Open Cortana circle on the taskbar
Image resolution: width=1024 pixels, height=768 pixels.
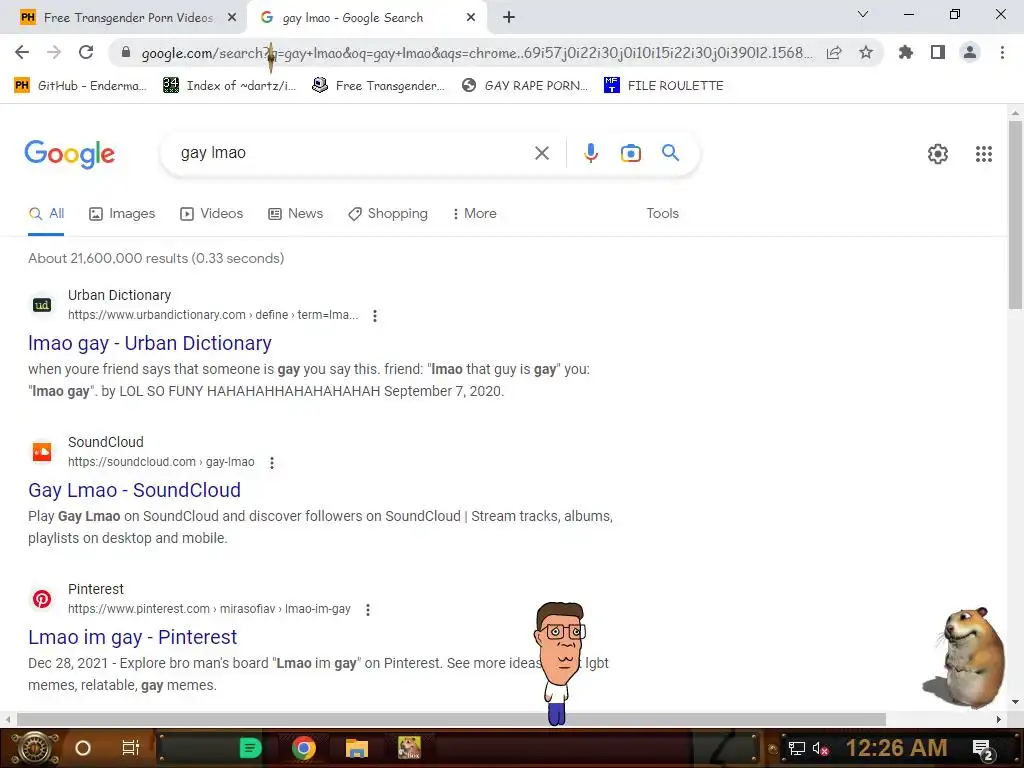83,748
